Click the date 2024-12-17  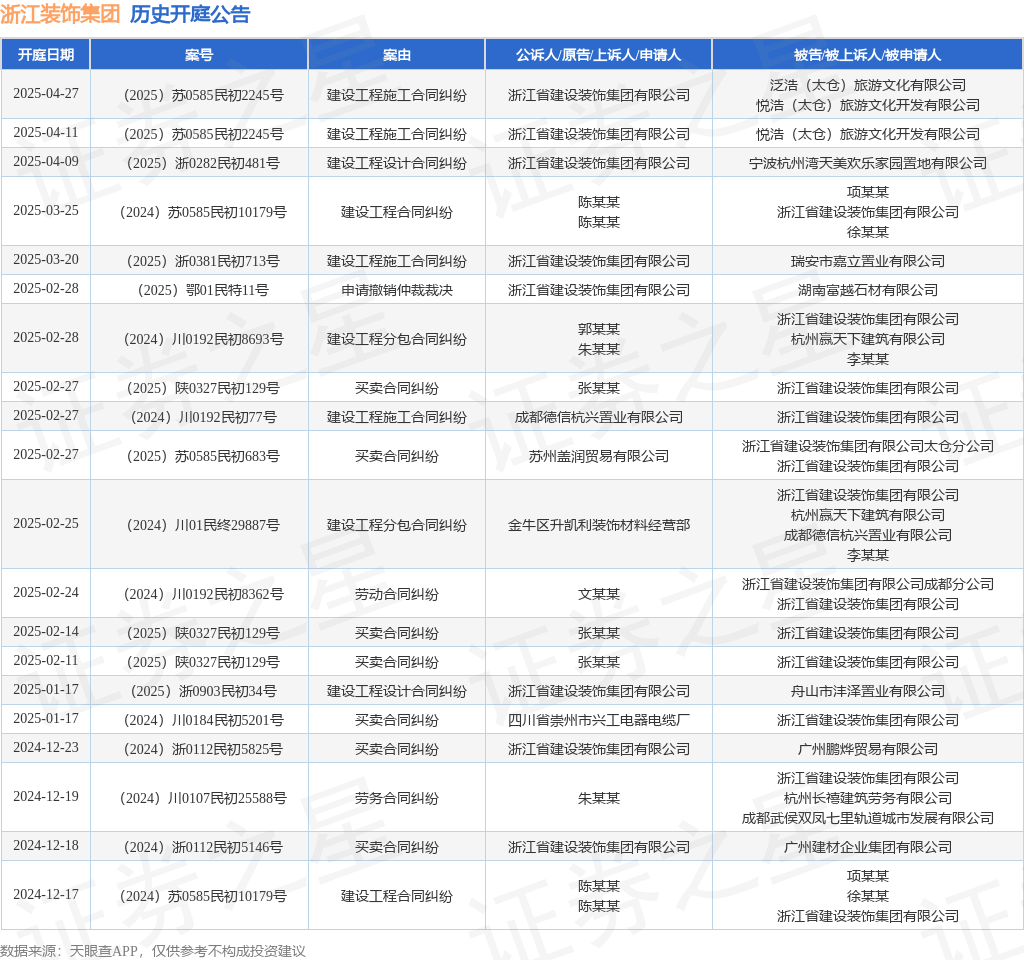point(46,895)
